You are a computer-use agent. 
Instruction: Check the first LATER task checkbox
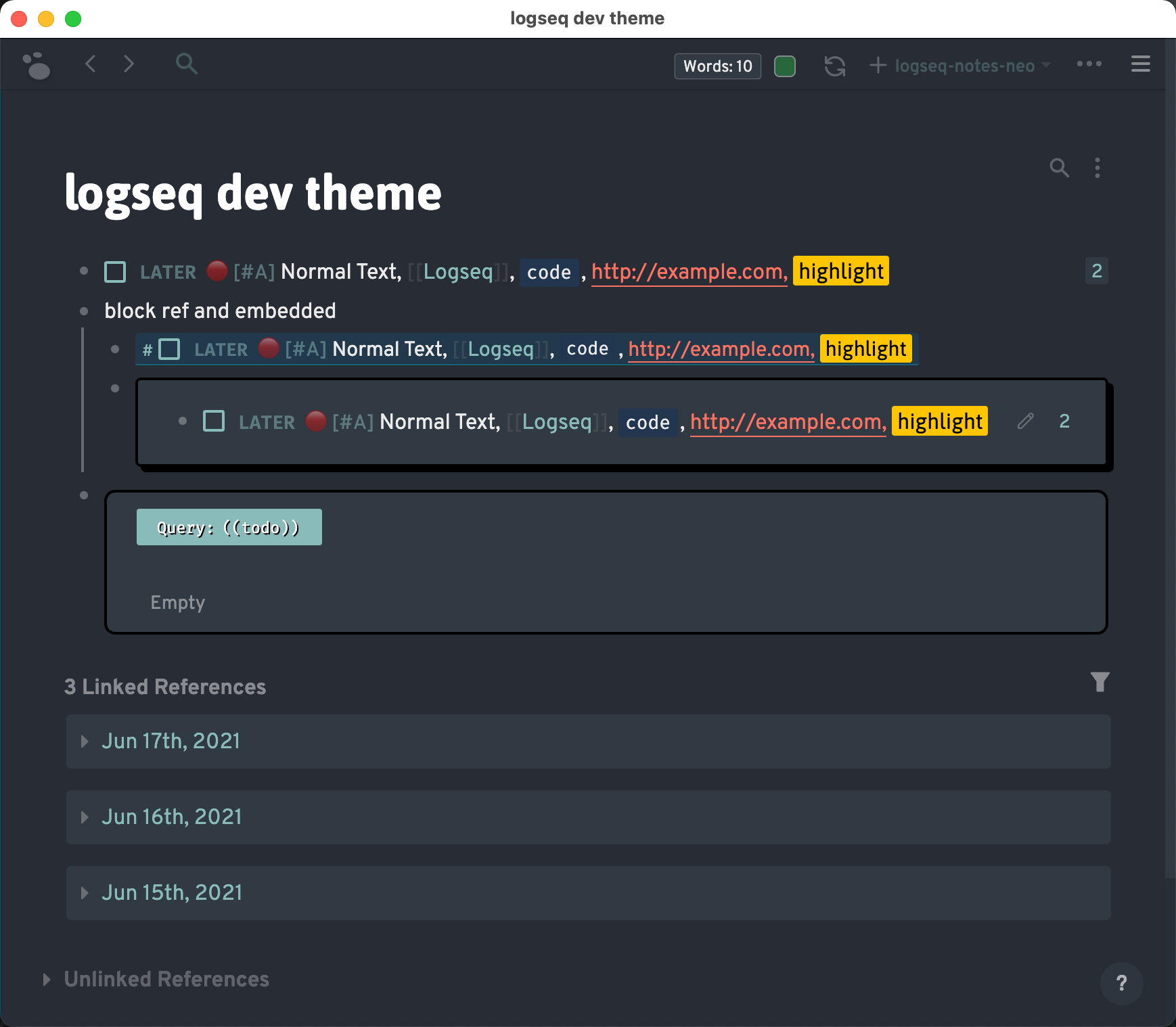pos(115,272)
